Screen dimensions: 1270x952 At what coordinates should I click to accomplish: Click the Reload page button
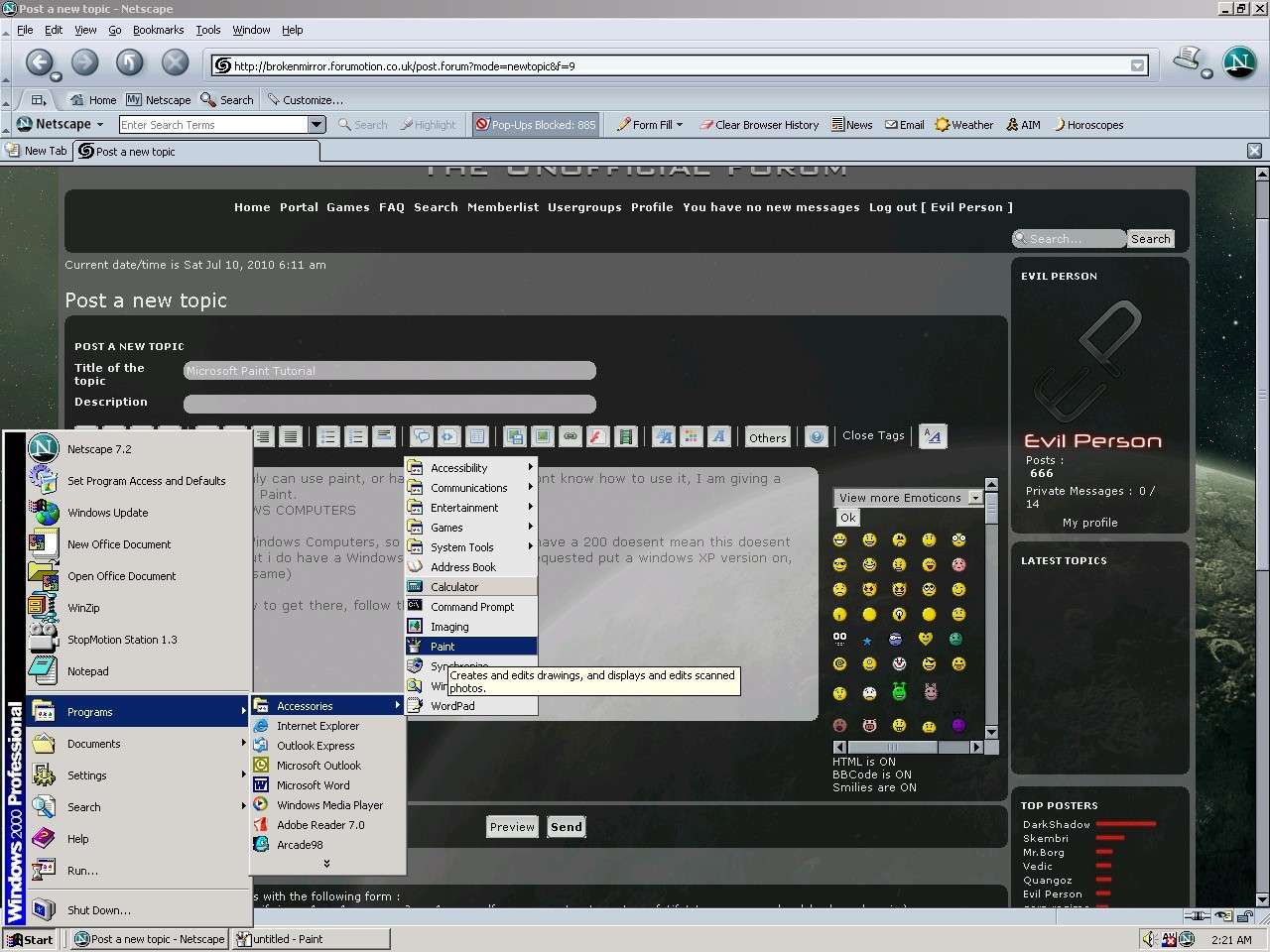click(x=130, y=62)
